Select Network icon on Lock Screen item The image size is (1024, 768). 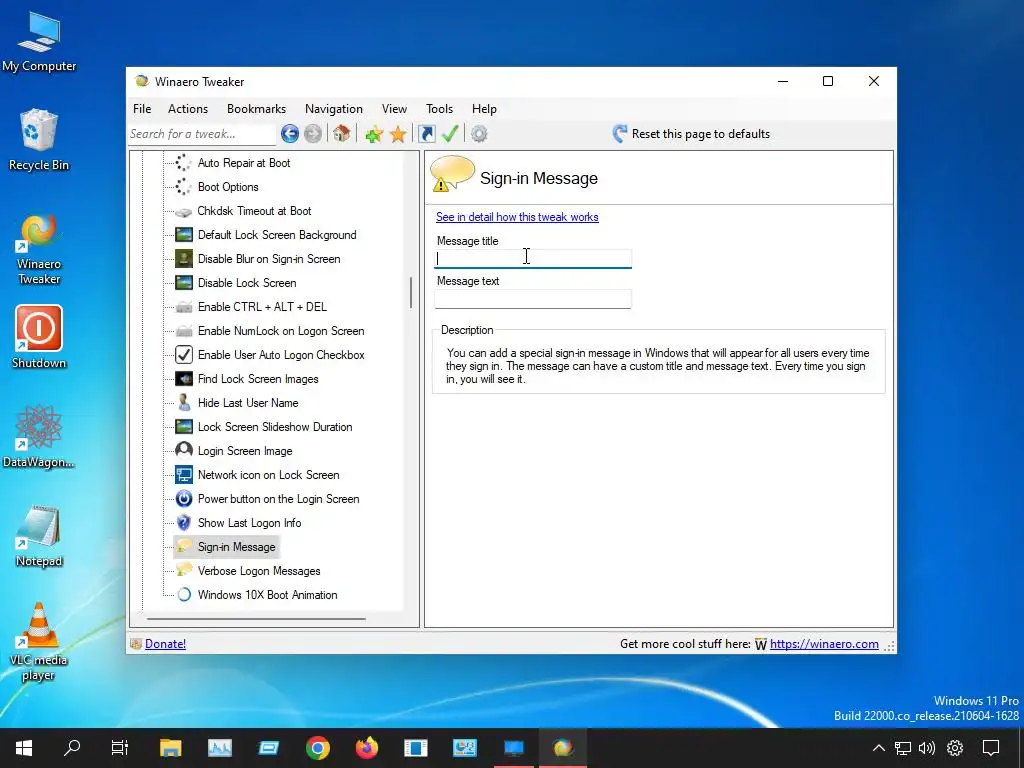click(x=268, y=475)
